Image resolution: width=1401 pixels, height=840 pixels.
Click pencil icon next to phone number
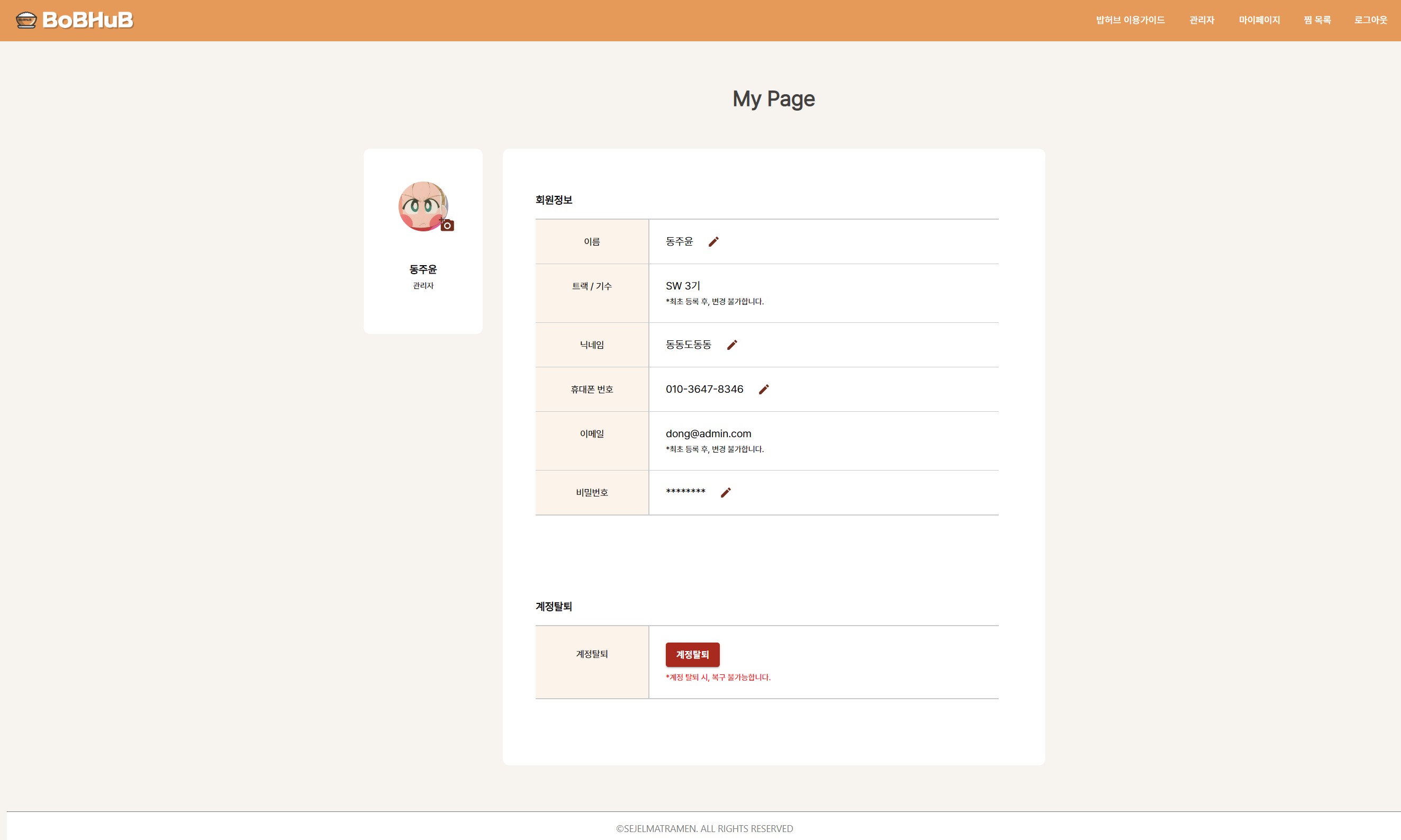(764, 390)
